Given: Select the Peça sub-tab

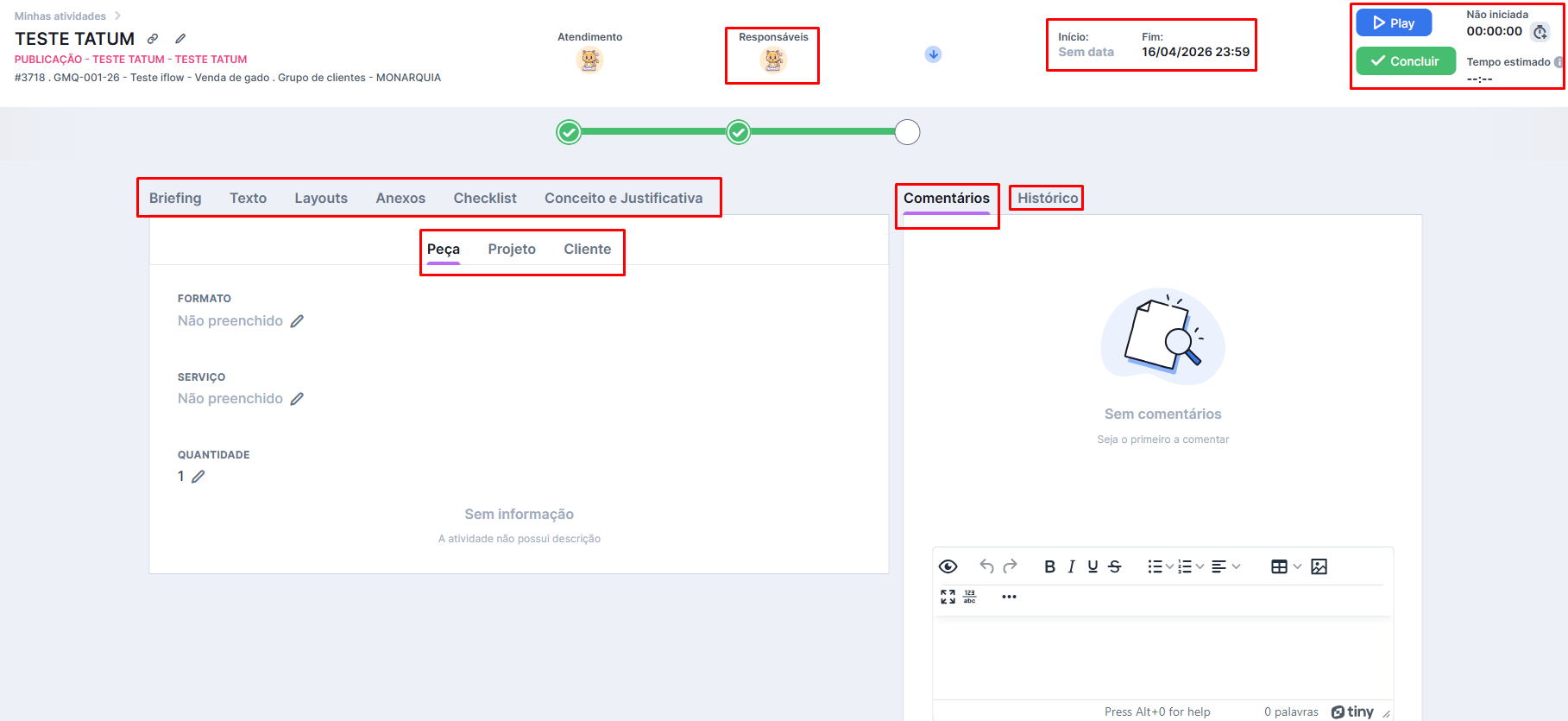Looking at the screenshot, I should point(444,249).
